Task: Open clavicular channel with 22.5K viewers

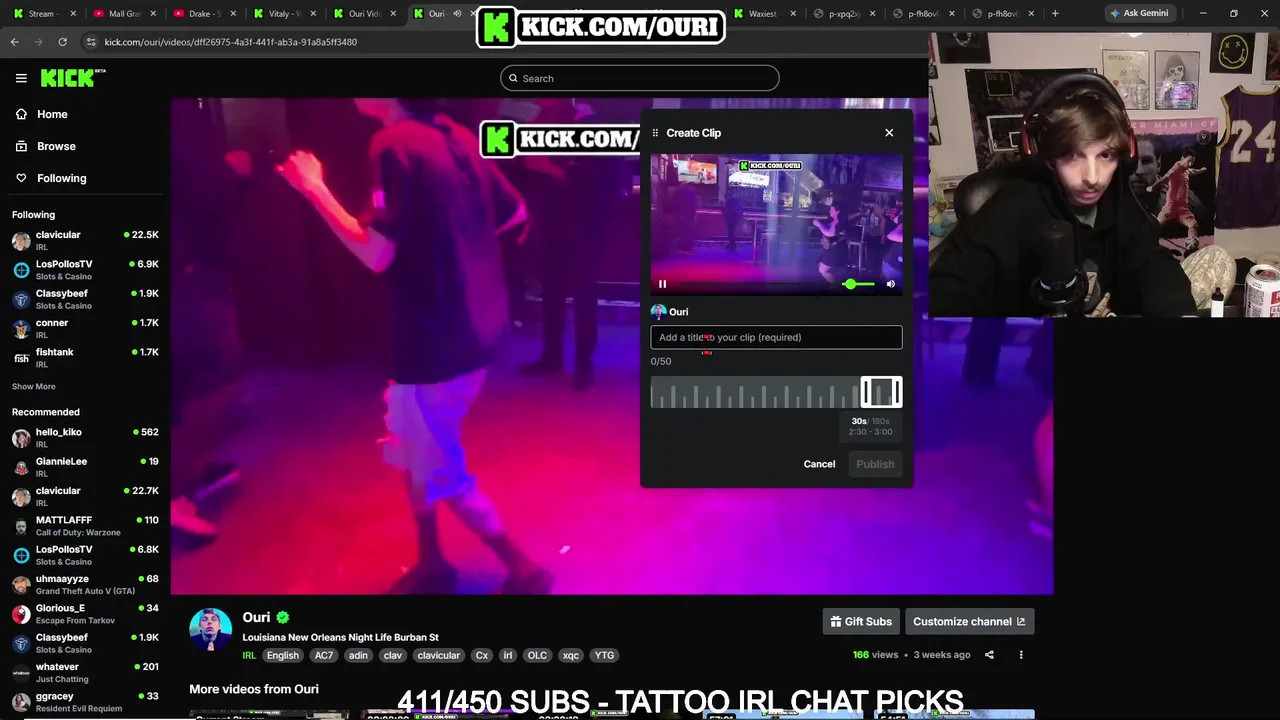Action: (85, 240)
